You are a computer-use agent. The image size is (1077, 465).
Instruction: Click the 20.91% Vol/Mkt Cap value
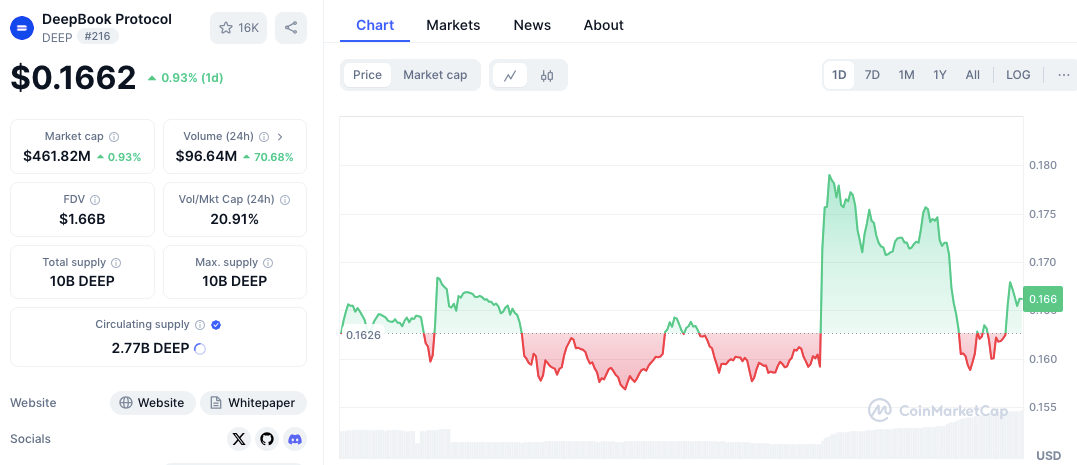[x=235, y=220]
